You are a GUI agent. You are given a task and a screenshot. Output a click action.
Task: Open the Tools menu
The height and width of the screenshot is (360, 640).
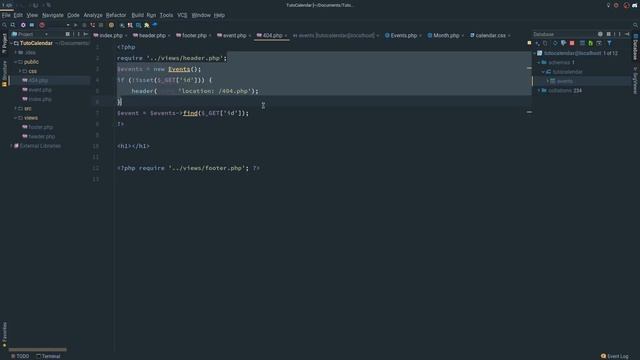coord(166,15)
